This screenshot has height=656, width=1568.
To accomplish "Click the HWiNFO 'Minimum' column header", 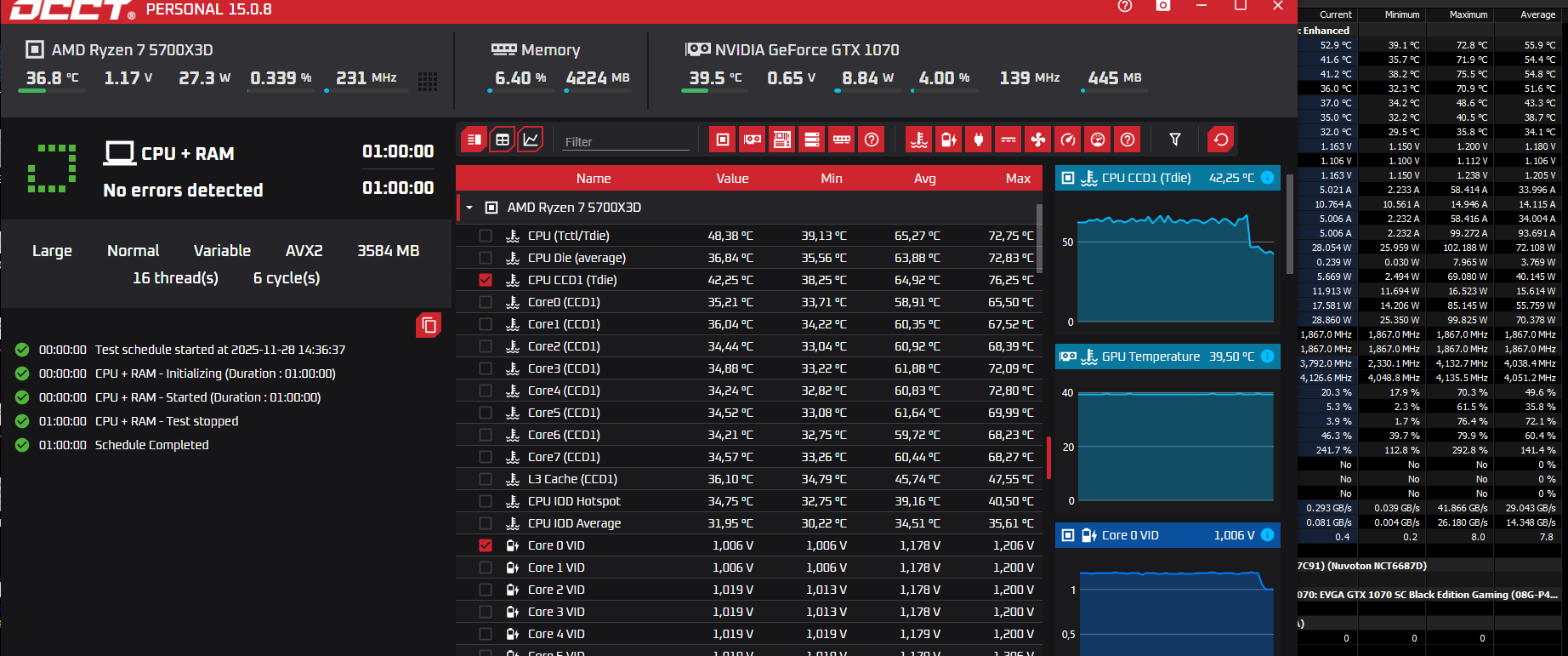I will pyautogui.click(x=1402, y=14).
